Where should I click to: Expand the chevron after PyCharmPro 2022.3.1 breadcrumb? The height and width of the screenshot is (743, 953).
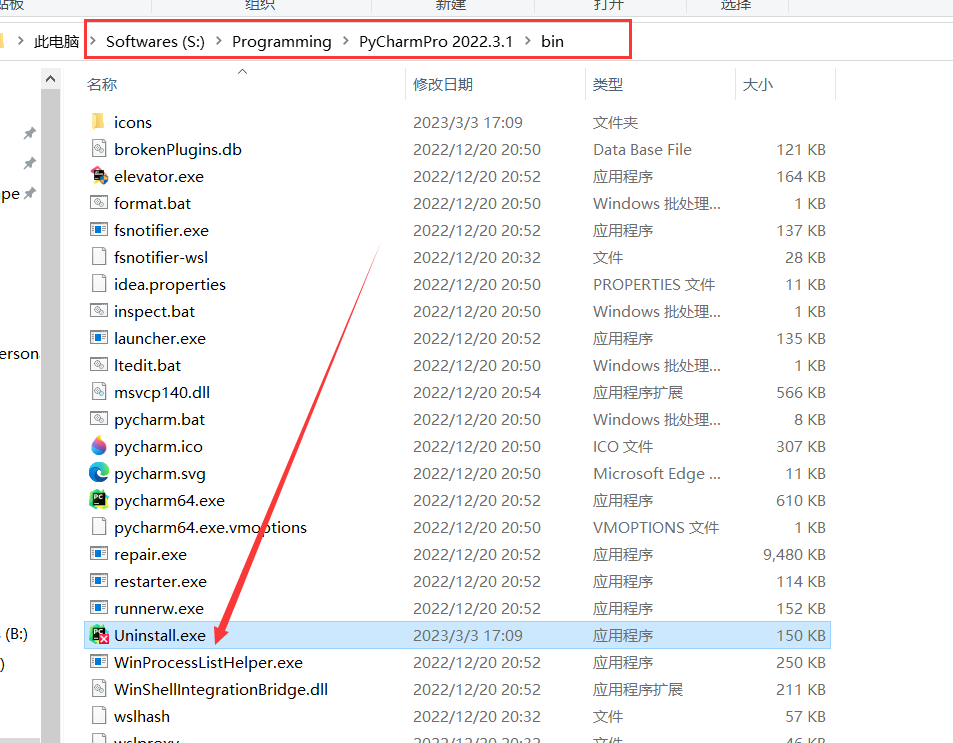click(x=528, y=41)
